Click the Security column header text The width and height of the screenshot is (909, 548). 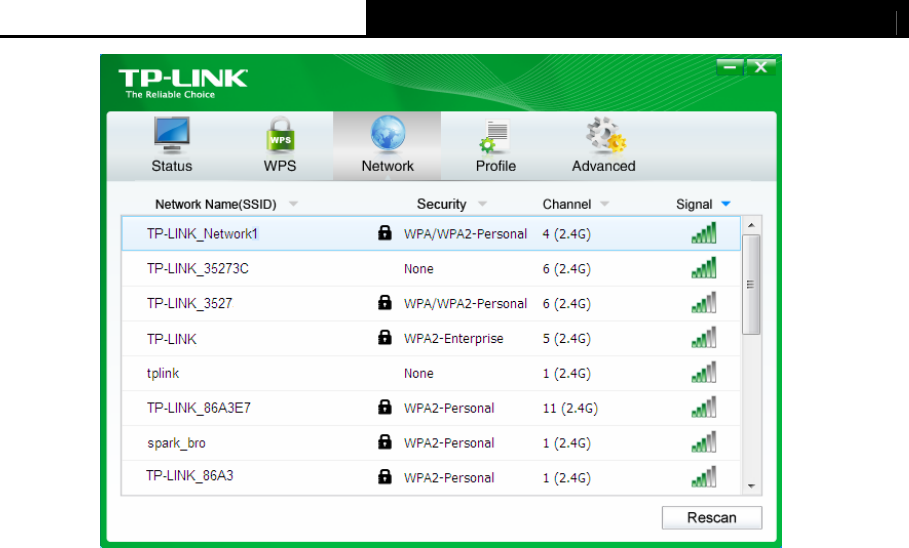pos(442,204)
